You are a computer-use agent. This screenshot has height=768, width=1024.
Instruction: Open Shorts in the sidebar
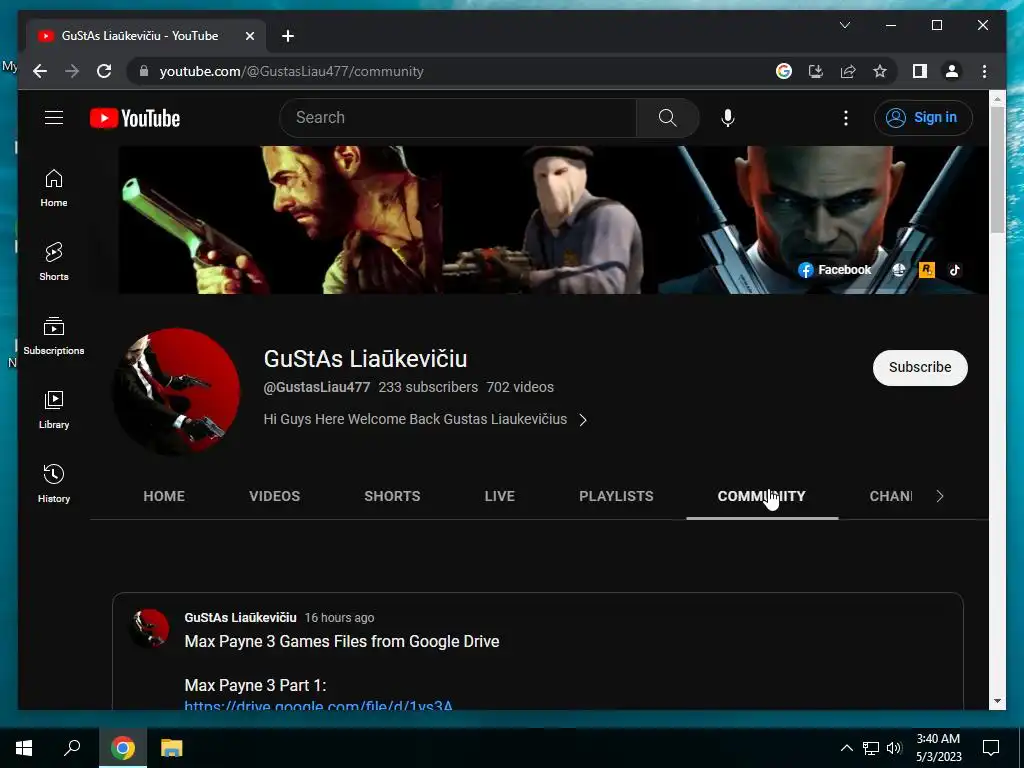click(x=54, y=262)
